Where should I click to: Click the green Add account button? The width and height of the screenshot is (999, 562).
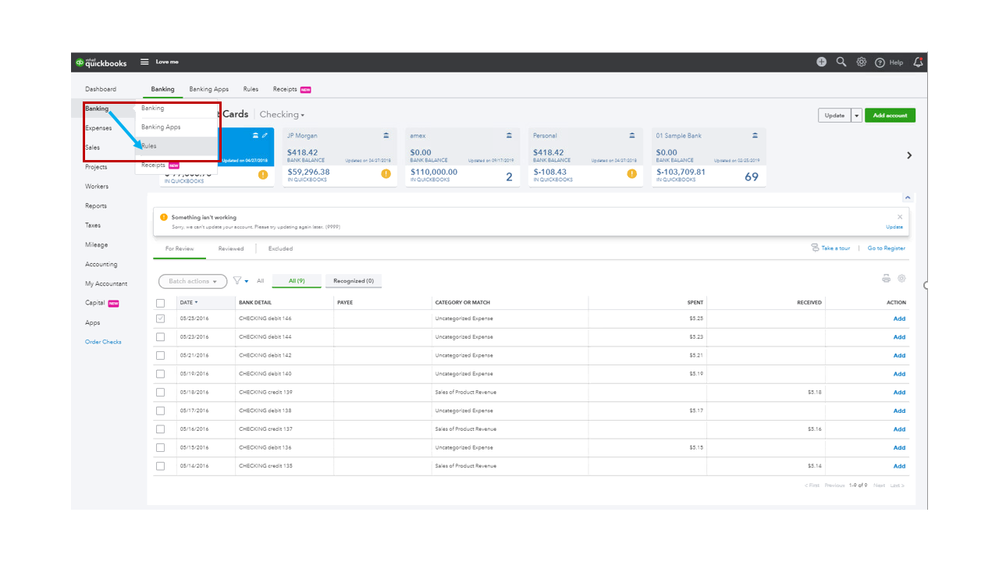click(x=890, y=115)
